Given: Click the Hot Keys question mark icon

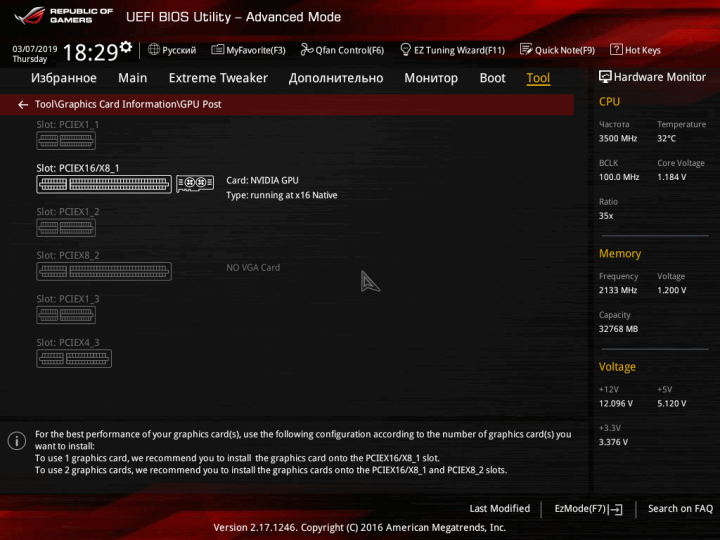Looking at the screenshot, I should tap(616, 50).
